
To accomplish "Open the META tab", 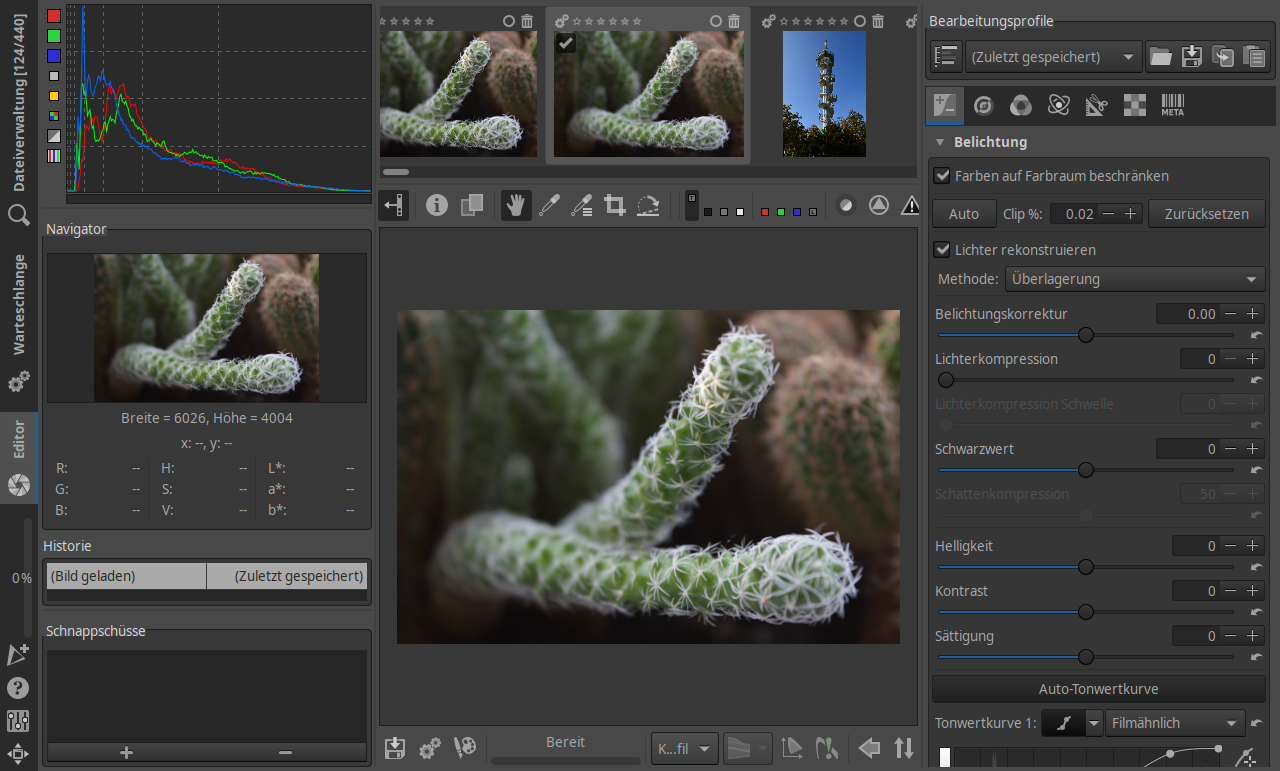I will (1173, 105).
